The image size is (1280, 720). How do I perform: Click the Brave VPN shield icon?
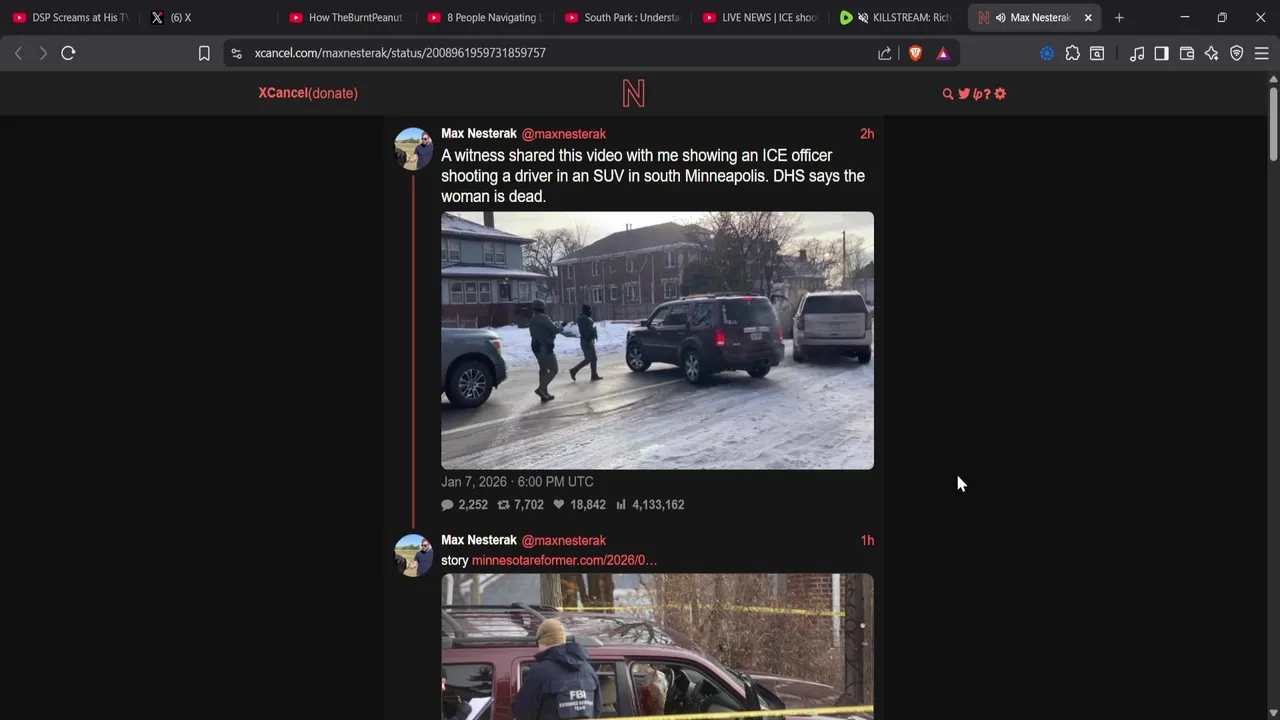(x=1237, y=53)
